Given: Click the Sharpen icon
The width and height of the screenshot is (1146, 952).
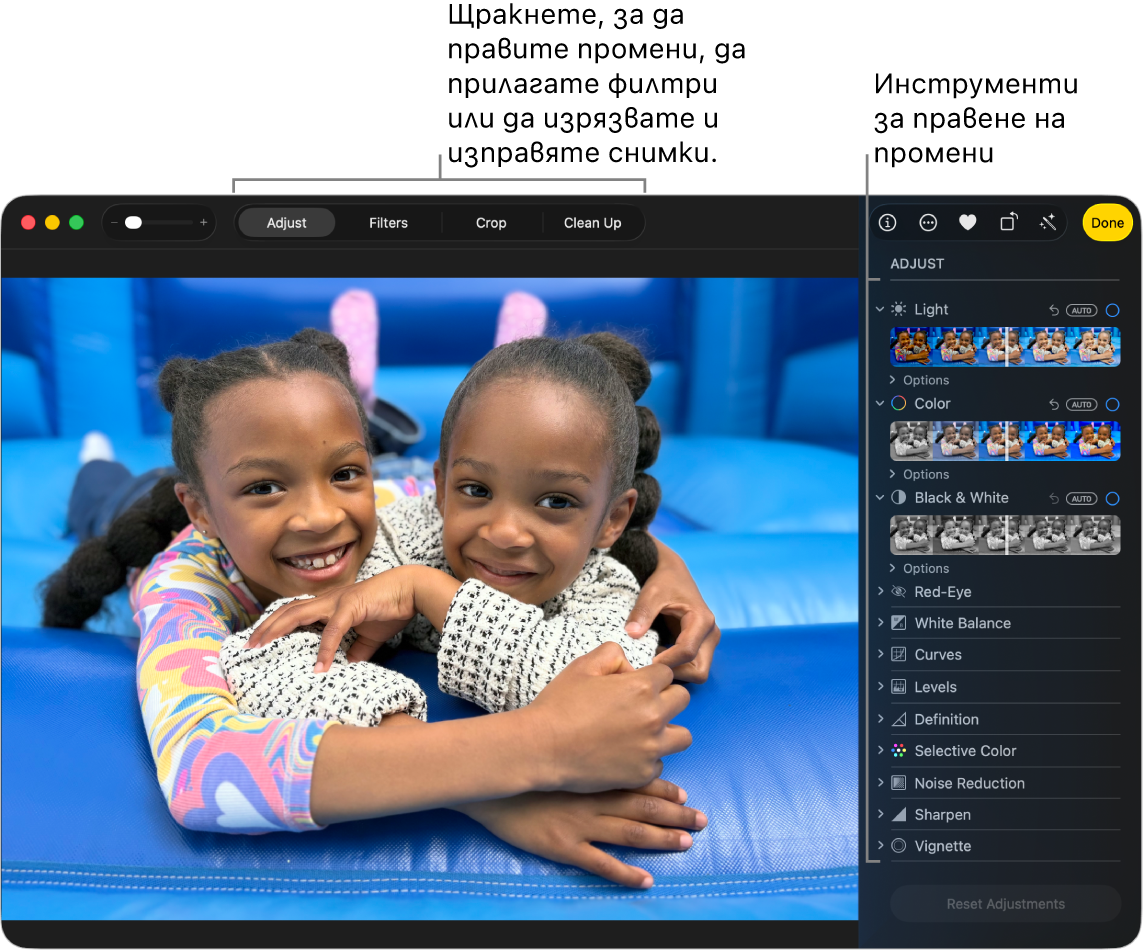Looking at the screenshot, I should click(900, 815).
